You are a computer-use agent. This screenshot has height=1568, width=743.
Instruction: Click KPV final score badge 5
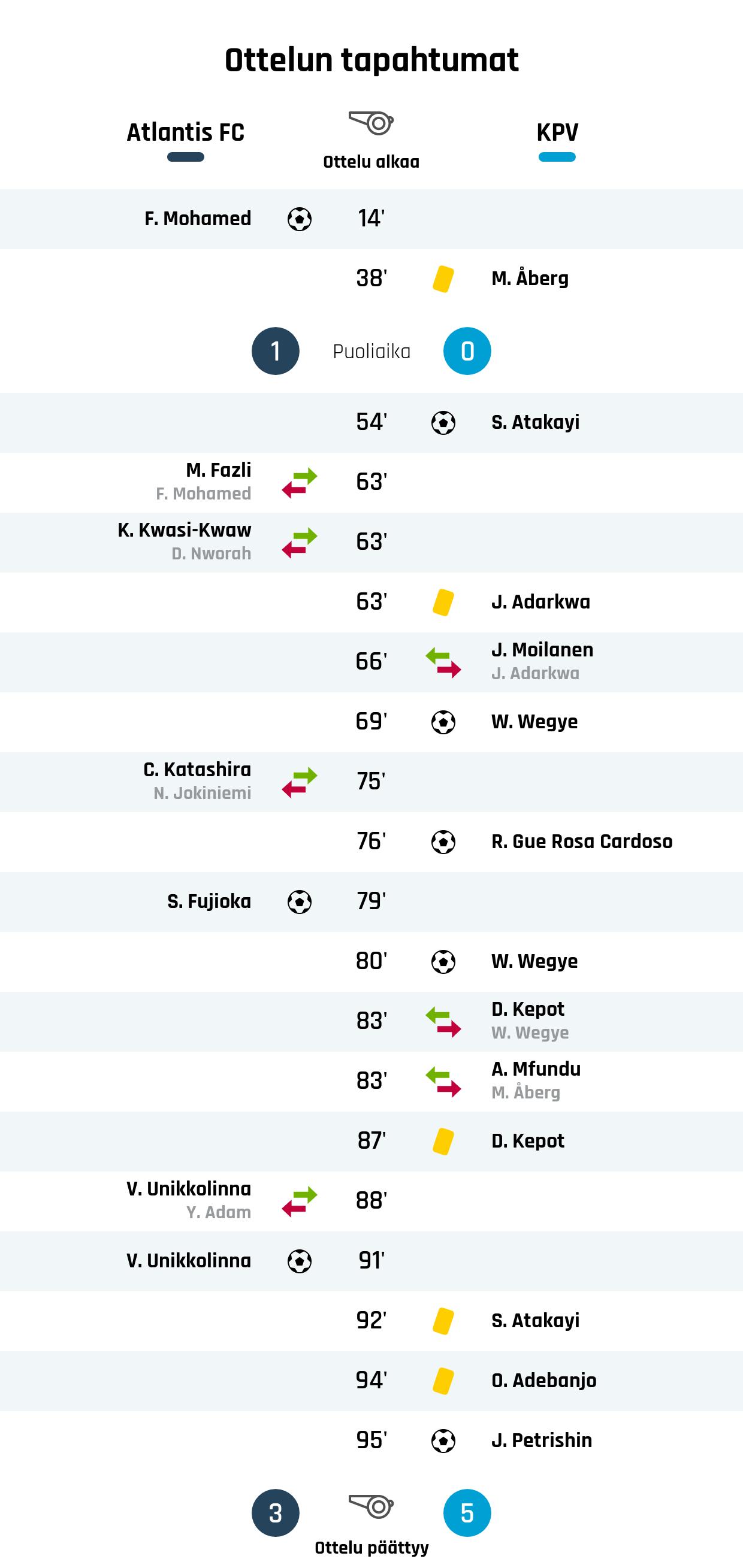tap(467, 1513)
